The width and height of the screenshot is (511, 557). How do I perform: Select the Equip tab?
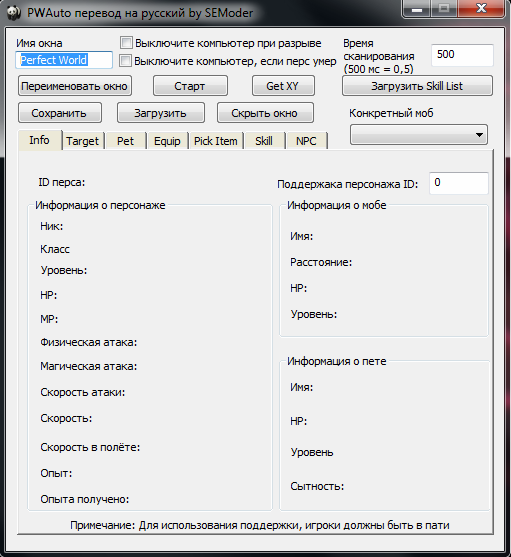(x=167, y=141)
